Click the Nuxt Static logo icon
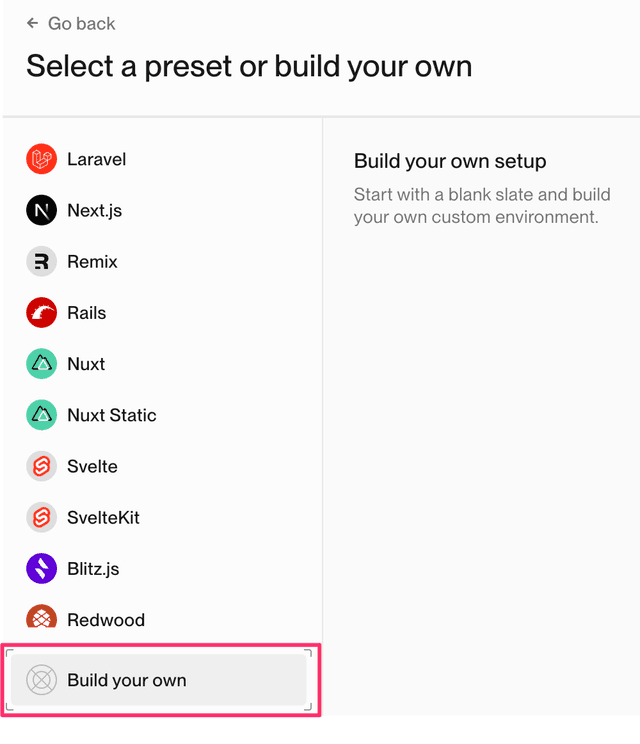The width and height of the screenshot is (640, 744). point(42,415)
